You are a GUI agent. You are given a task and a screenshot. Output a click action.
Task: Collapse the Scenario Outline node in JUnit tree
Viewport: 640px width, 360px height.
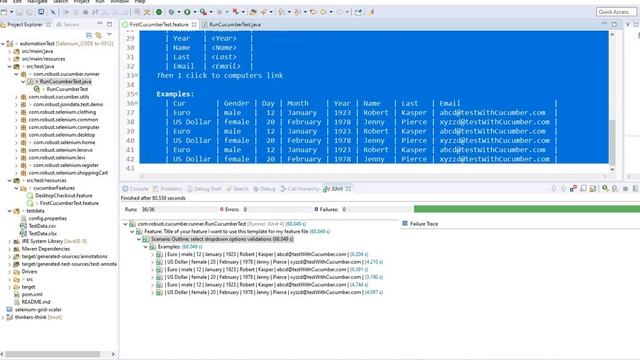coord(139,239)
